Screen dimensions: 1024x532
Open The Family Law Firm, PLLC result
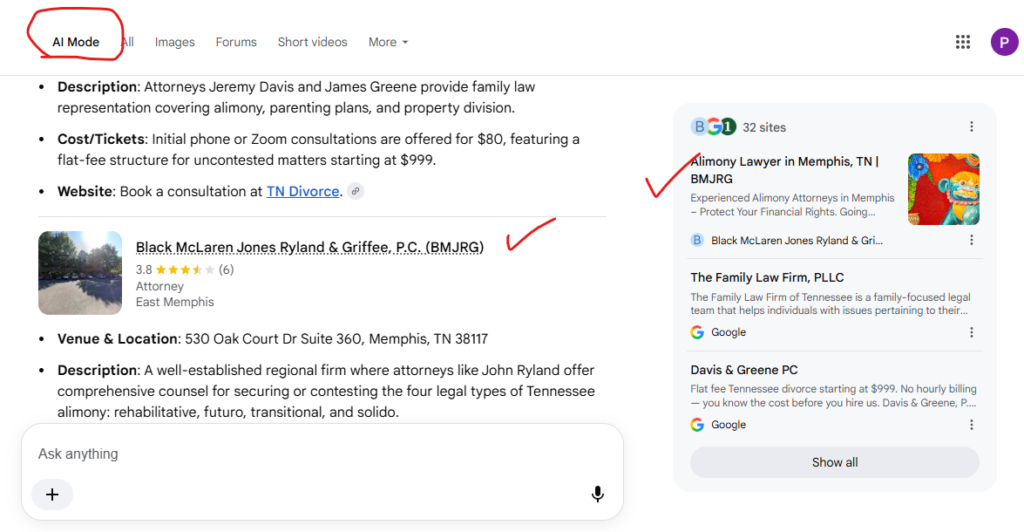point(767,277)
